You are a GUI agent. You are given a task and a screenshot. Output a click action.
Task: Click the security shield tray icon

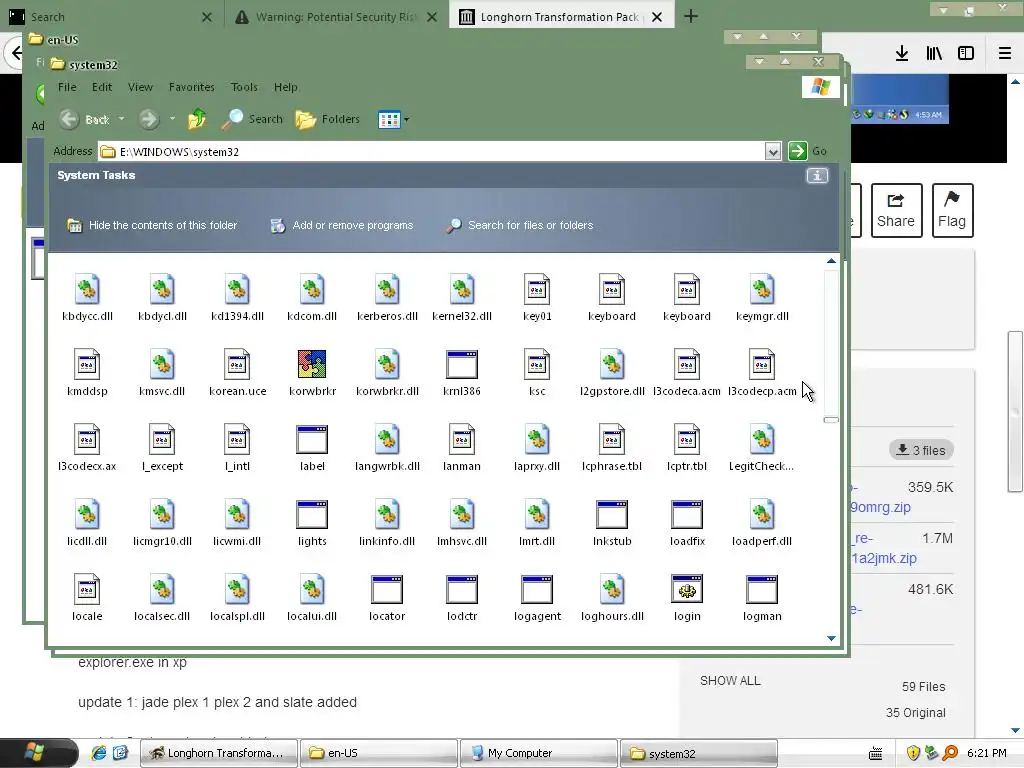tap(913, 753)
